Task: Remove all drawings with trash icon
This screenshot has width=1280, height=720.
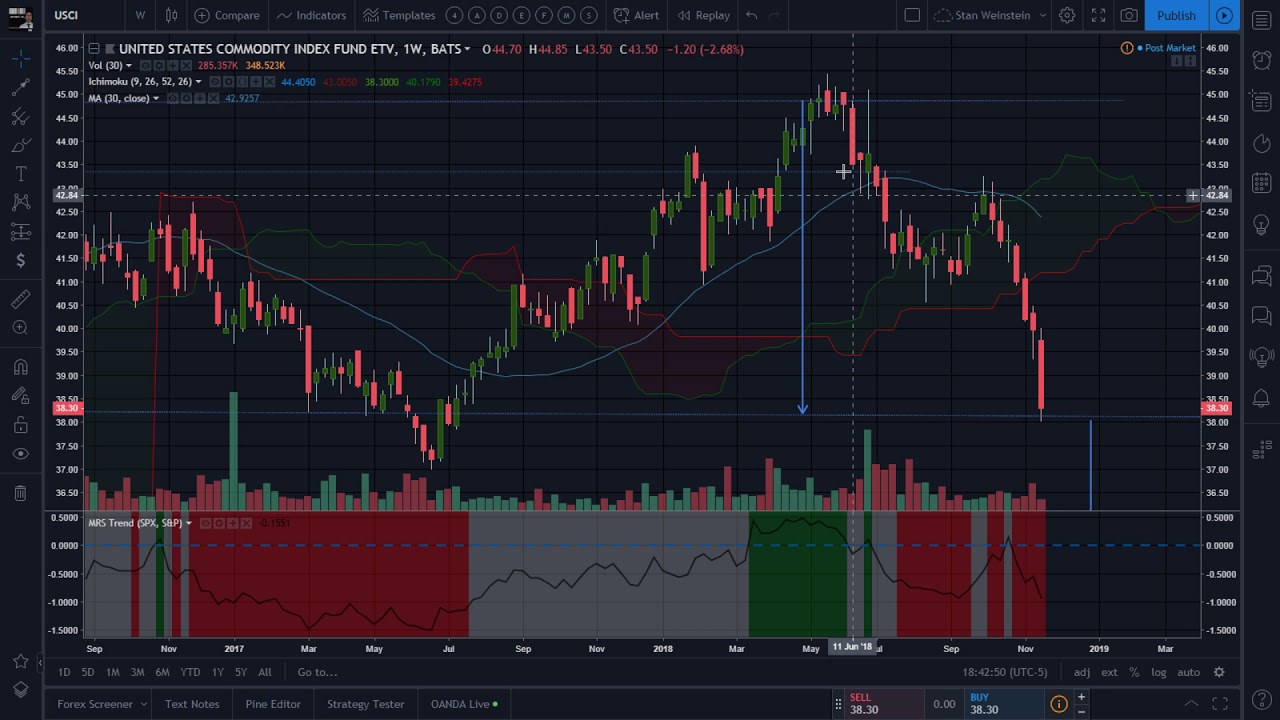Action: pyautogui.click(x=20, y=493)
